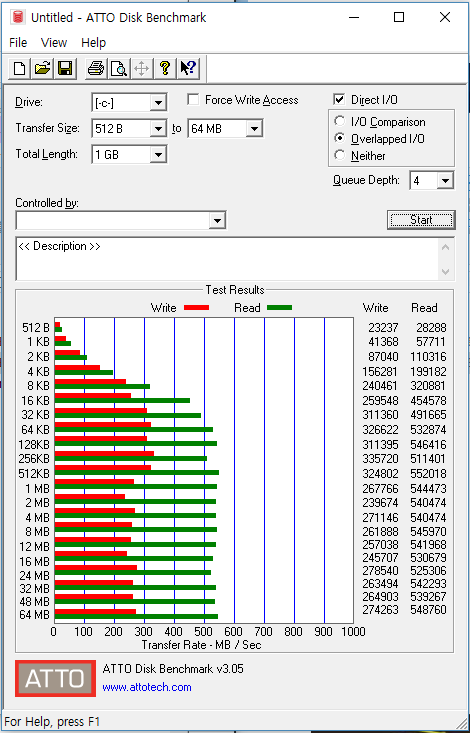Click the Test Results group title
The width and height of the screenshot is (470, 733).
coord(235,290)
